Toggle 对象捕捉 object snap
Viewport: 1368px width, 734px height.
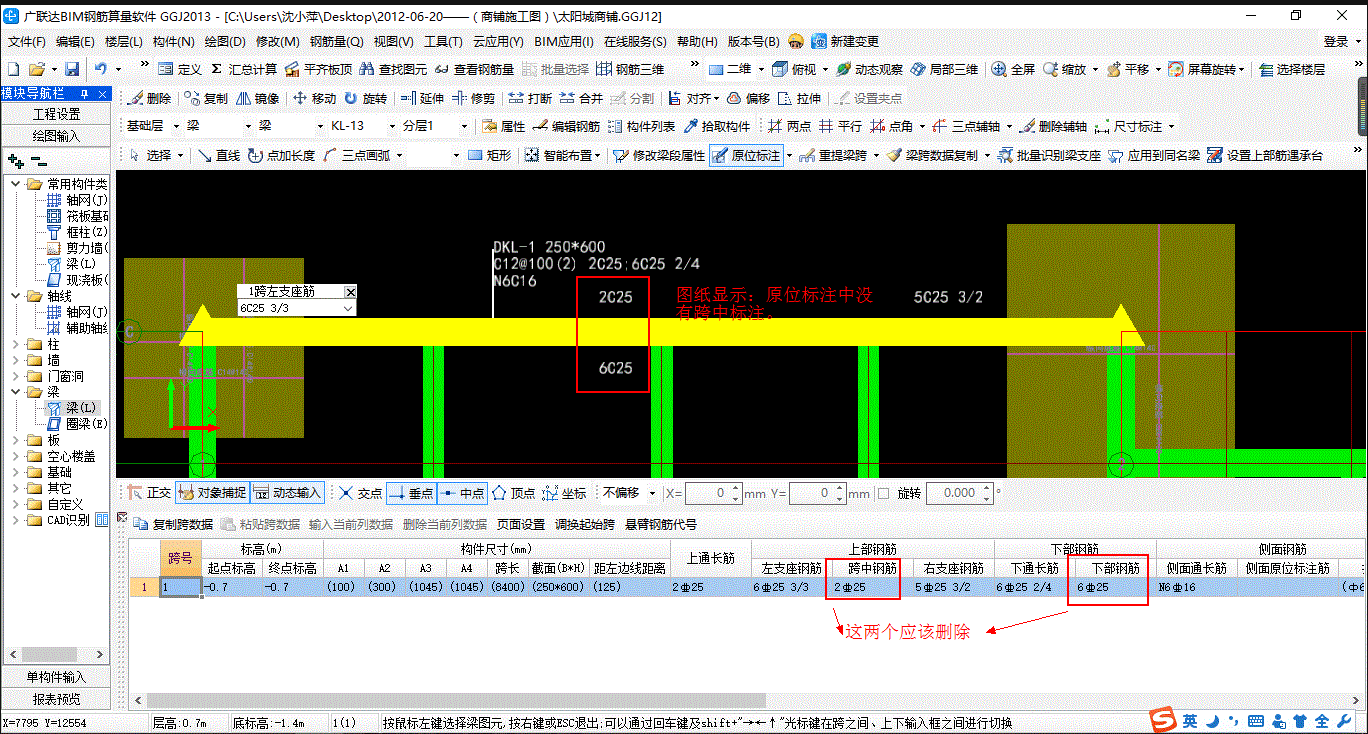tap(212, 493)
